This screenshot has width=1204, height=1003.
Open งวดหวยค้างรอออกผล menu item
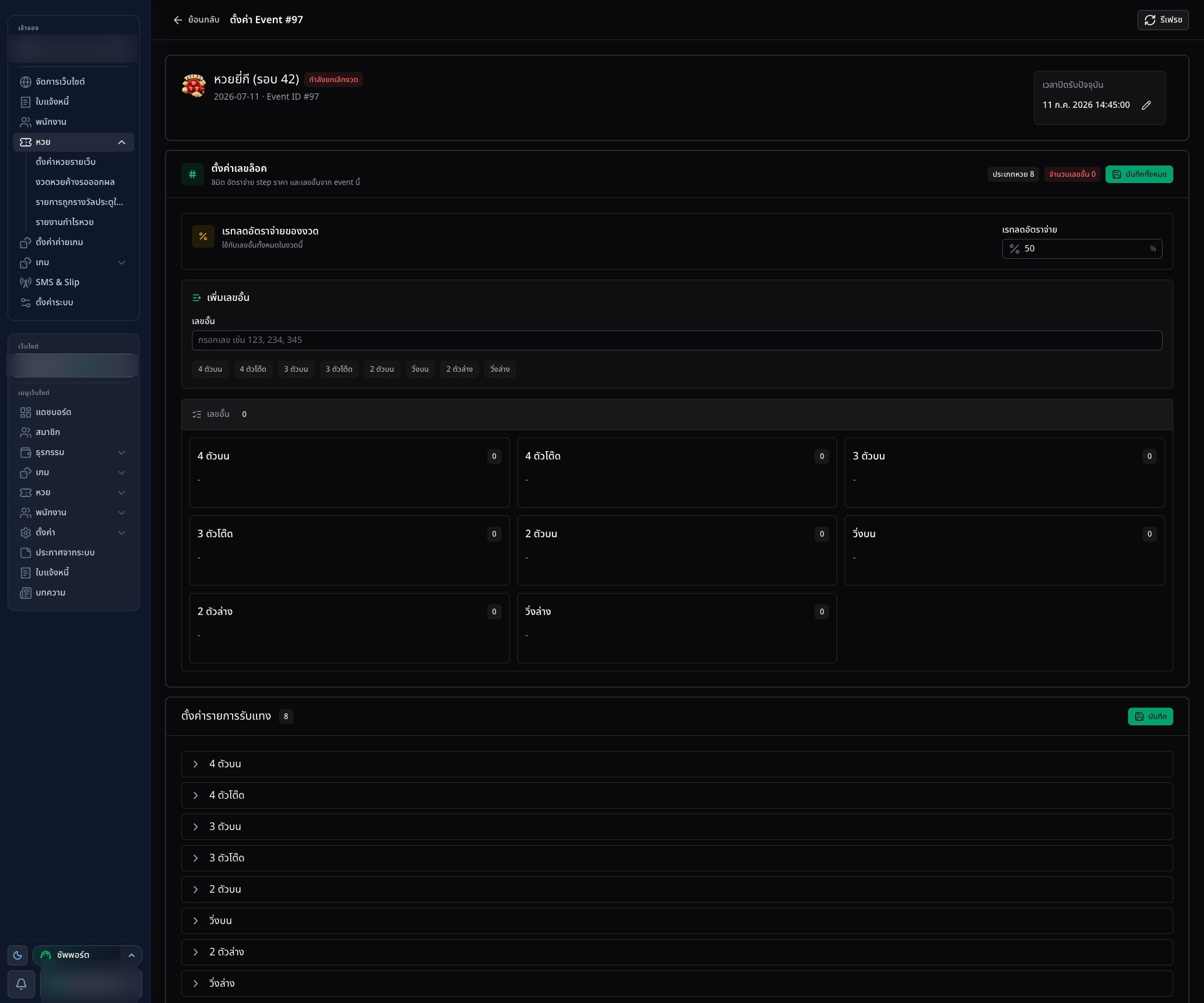[x=75, y=182]
